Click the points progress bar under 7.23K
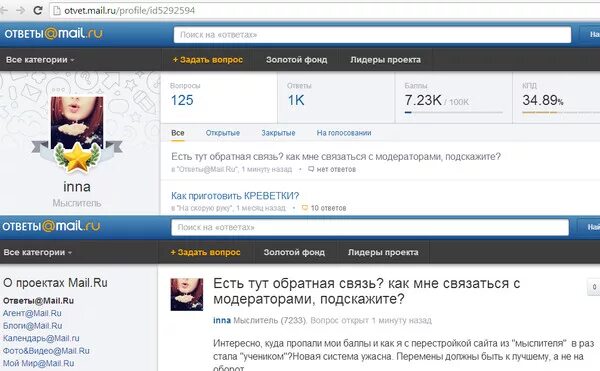Screen dimensions: 600x371 [453, 112]
